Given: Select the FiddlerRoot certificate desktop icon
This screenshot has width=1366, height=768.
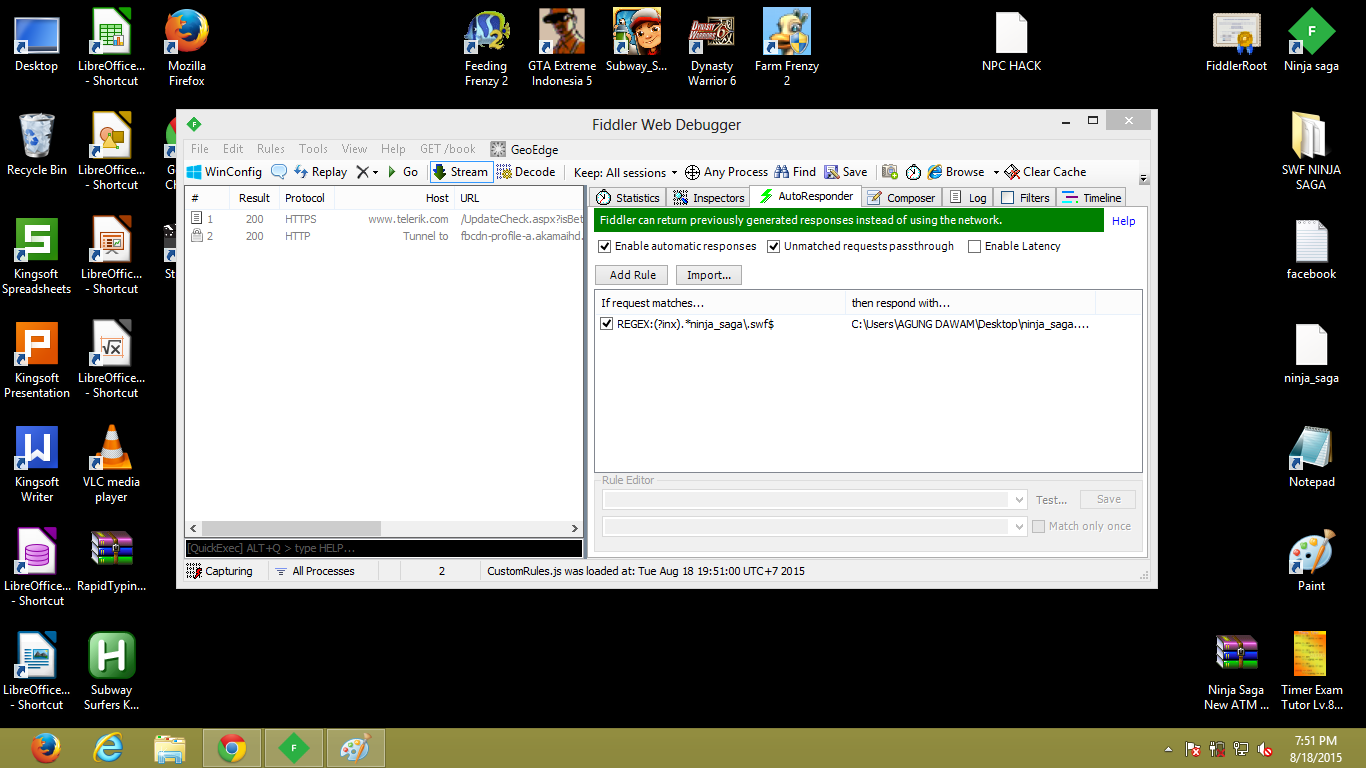Looking at the screenshot, I should (x=1236, y=42).
